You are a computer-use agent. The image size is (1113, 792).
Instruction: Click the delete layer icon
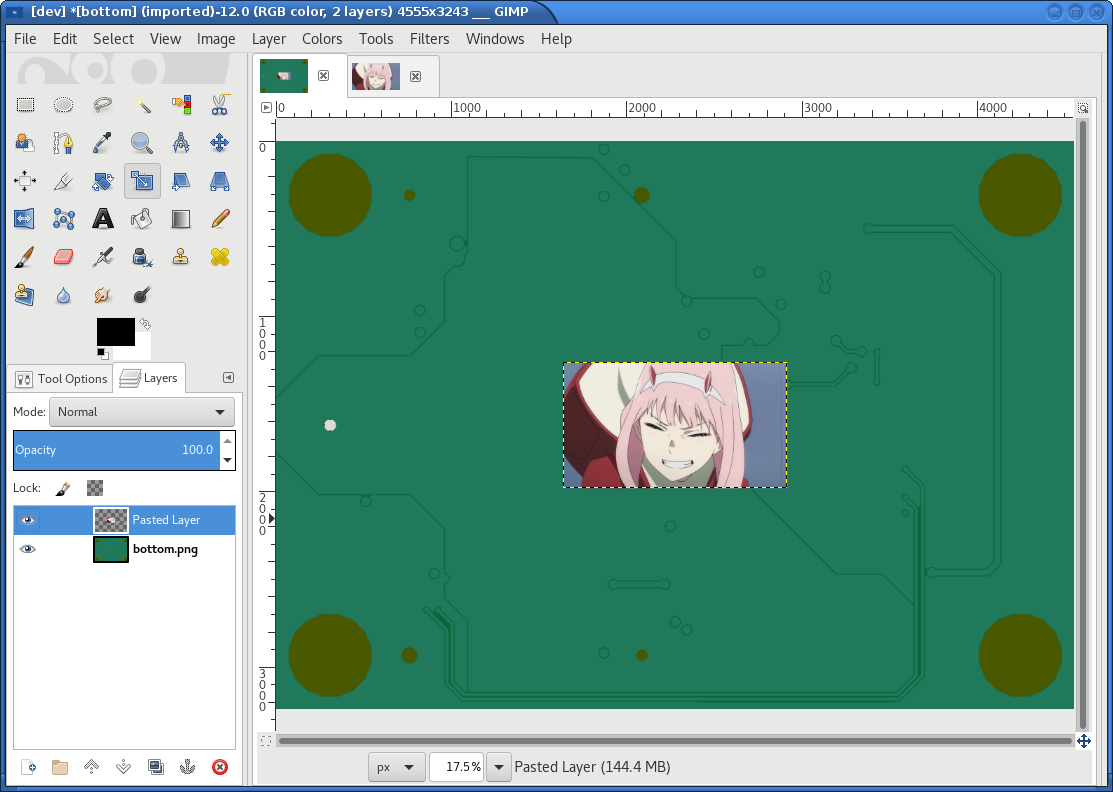[x=220, y=767]
